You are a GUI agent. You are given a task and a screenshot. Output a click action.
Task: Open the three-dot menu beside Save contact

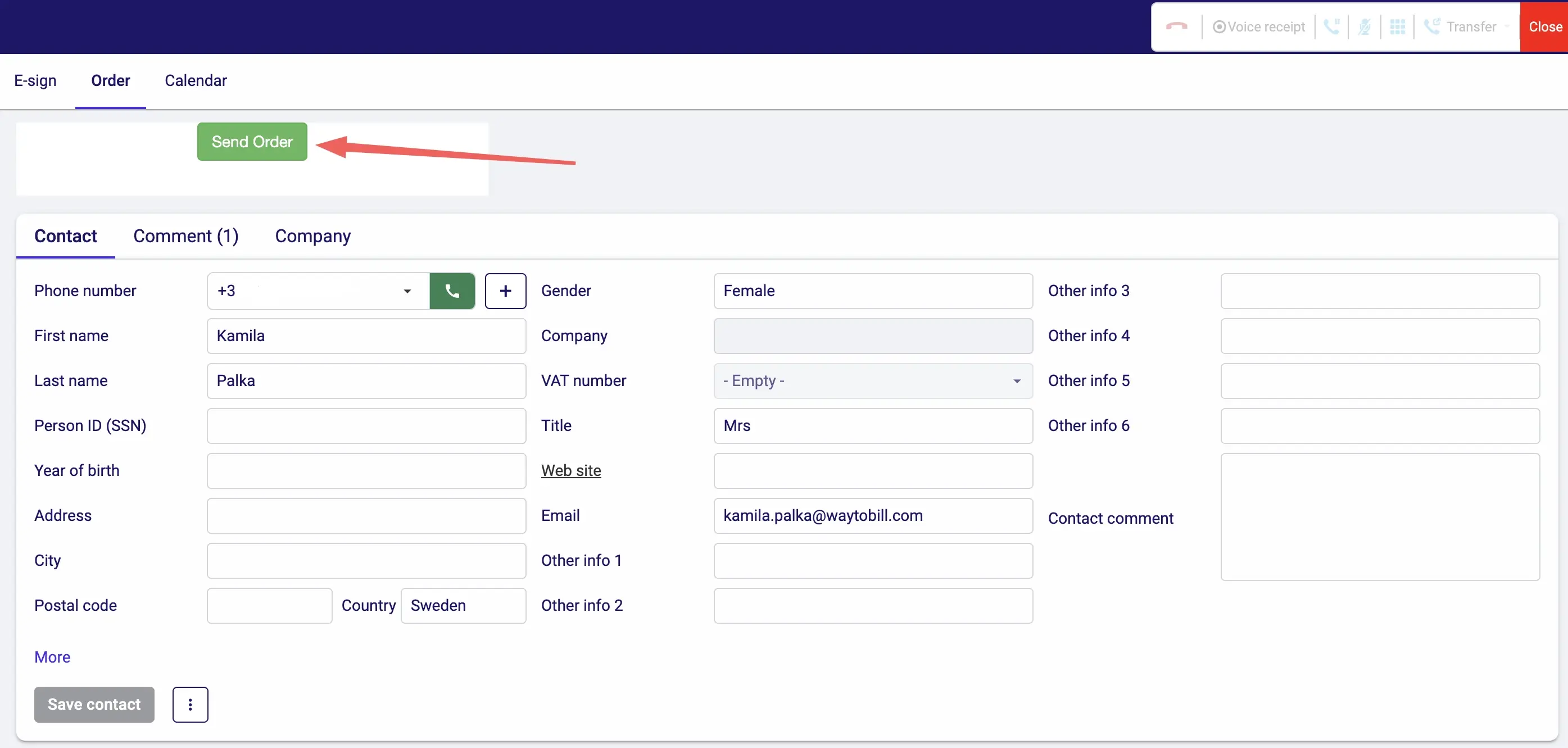[x=191, y=704]
